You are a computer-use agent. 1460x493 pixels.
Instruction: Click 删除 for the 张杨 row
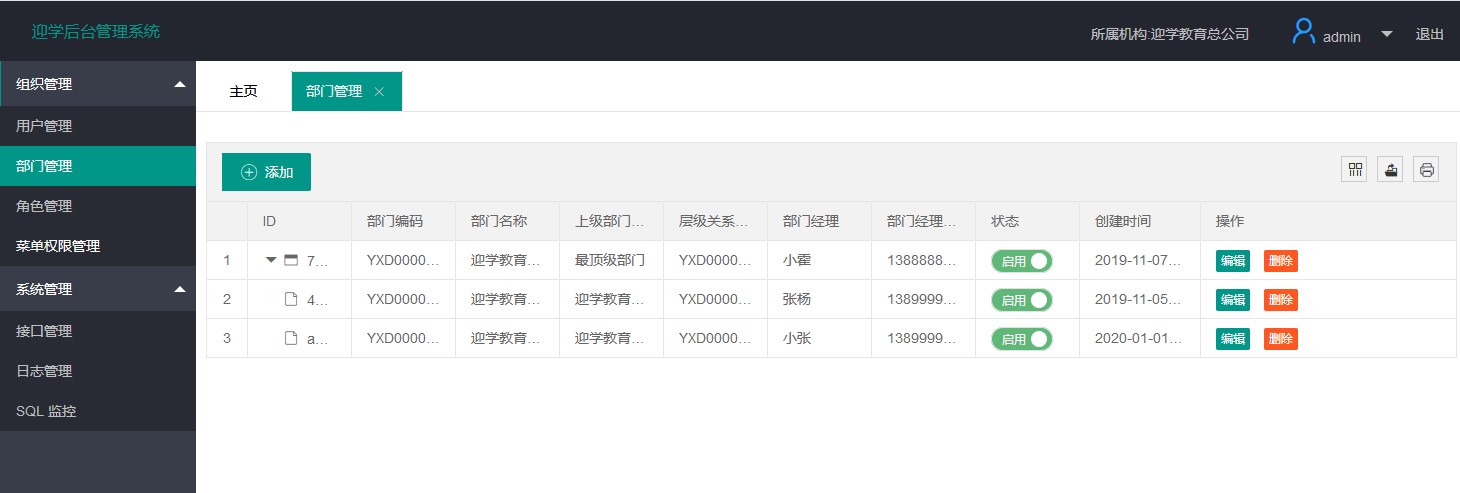[x=1281, y=300]
